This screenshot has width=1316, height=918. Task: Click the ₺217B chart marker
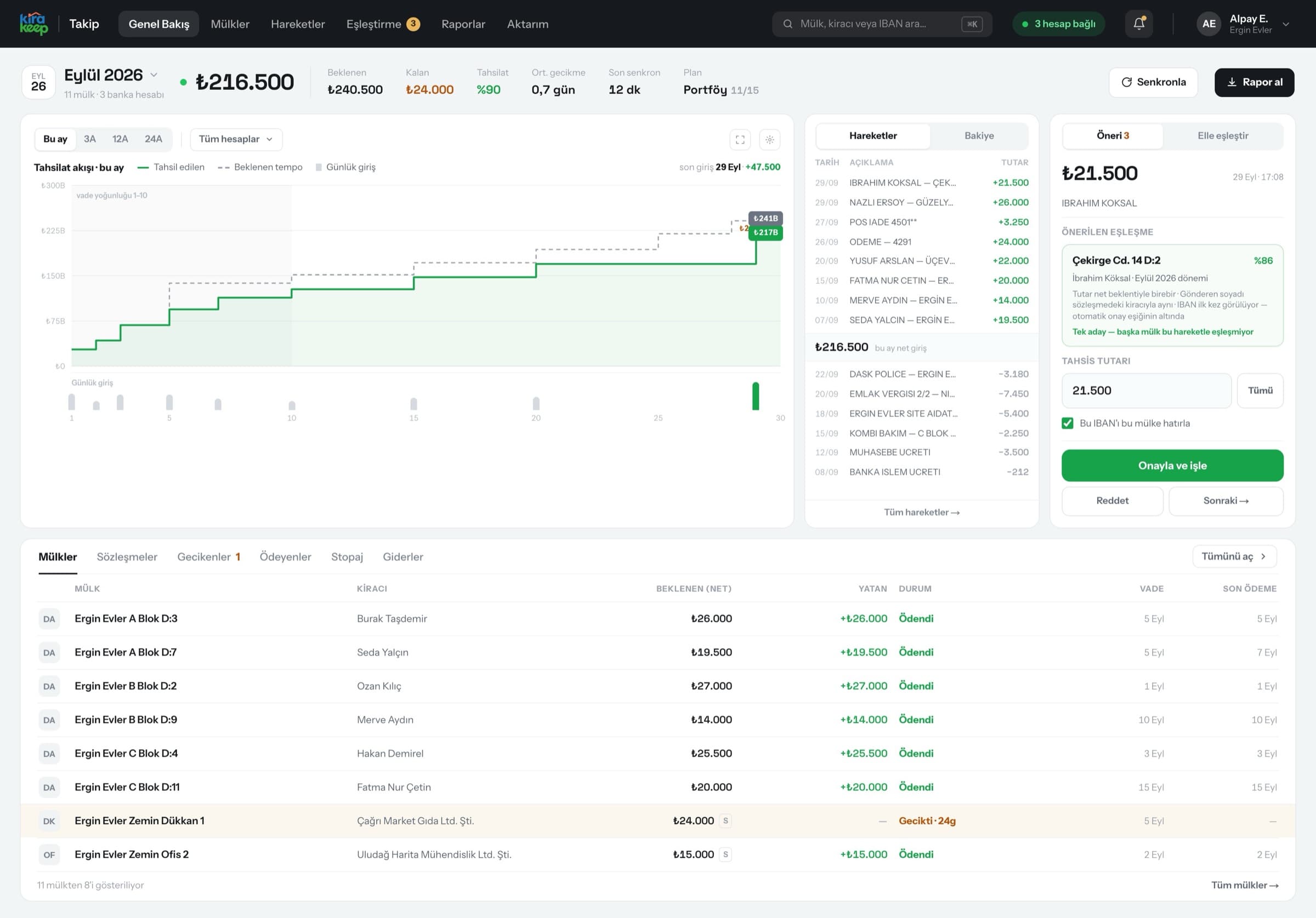coord(766,233)
